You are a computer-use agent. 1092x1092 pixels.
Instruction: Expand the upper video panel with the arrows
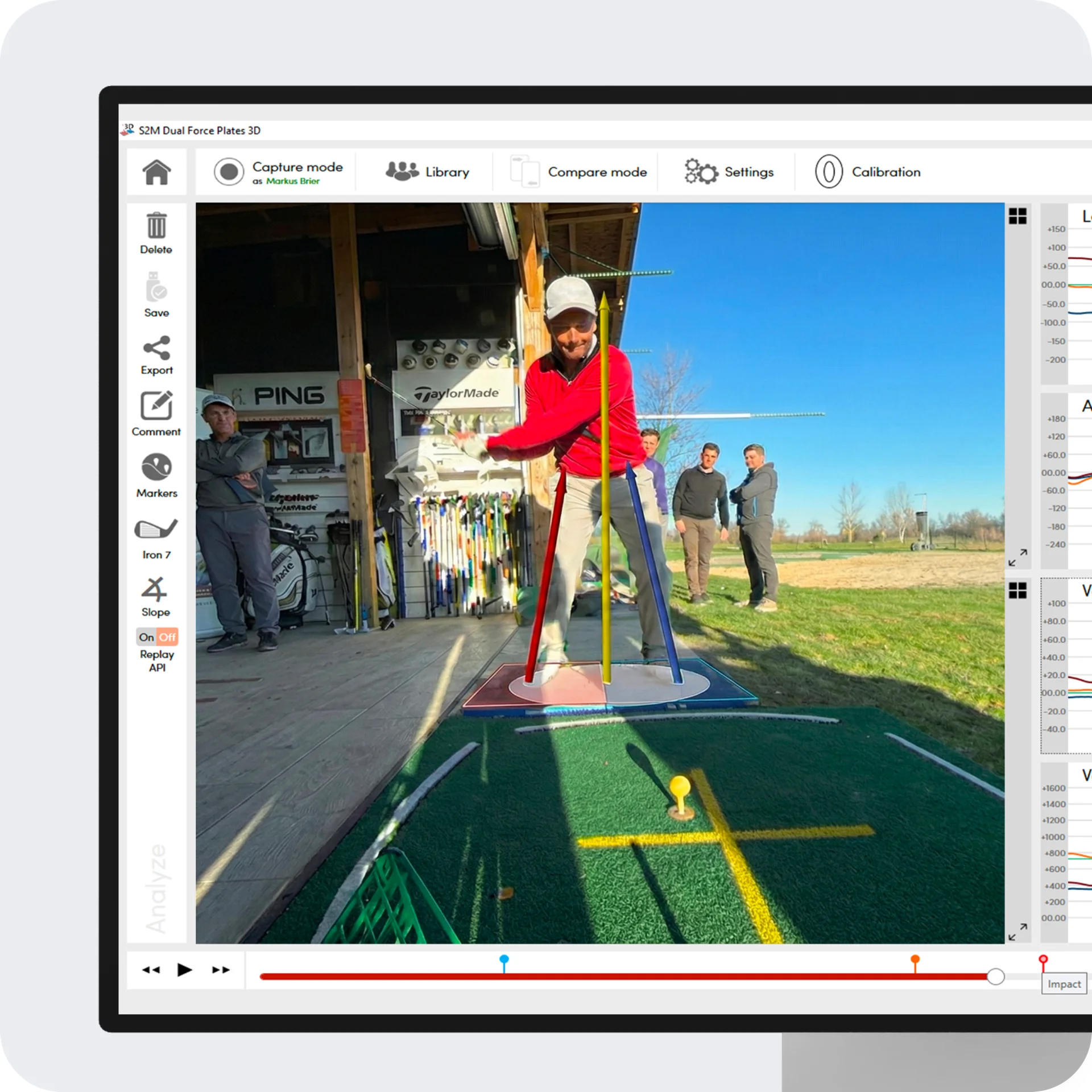click(1017, 557)
